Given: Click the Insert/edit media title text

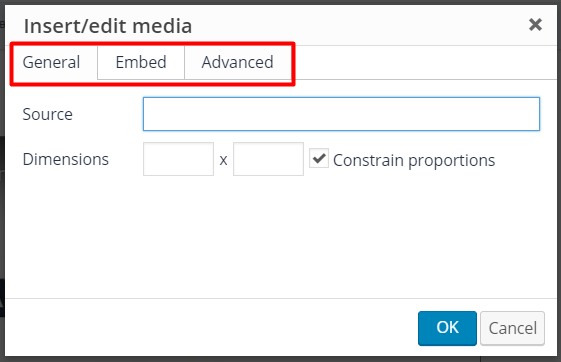Looking at the screenshot, I should [108, 26].
